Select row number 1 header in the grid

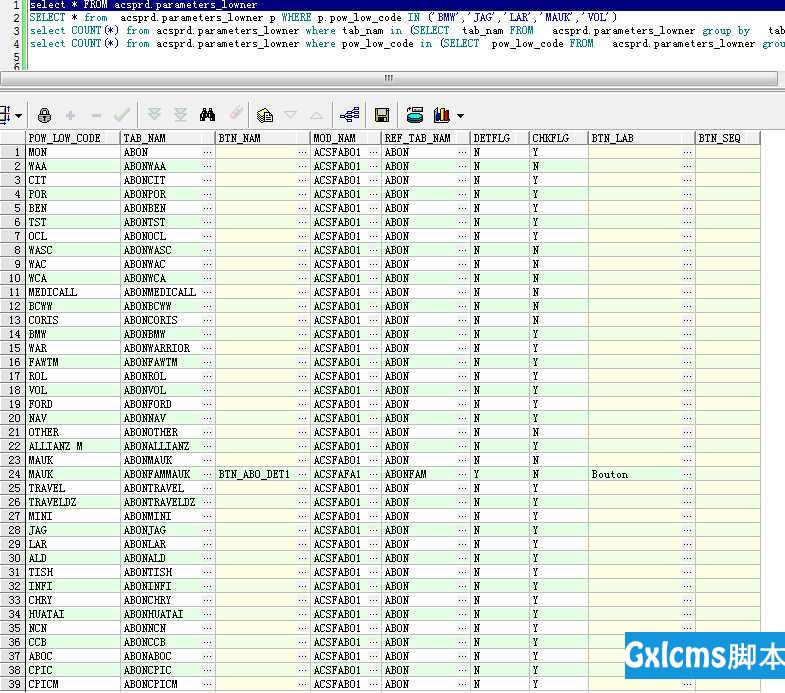click(13, 152)
